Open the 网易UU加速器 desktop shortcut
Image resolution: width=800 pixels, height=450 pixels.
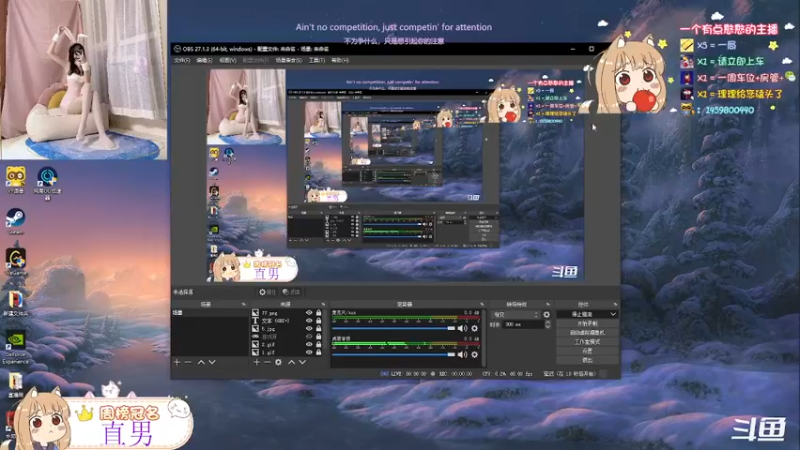tap(47, 183)
